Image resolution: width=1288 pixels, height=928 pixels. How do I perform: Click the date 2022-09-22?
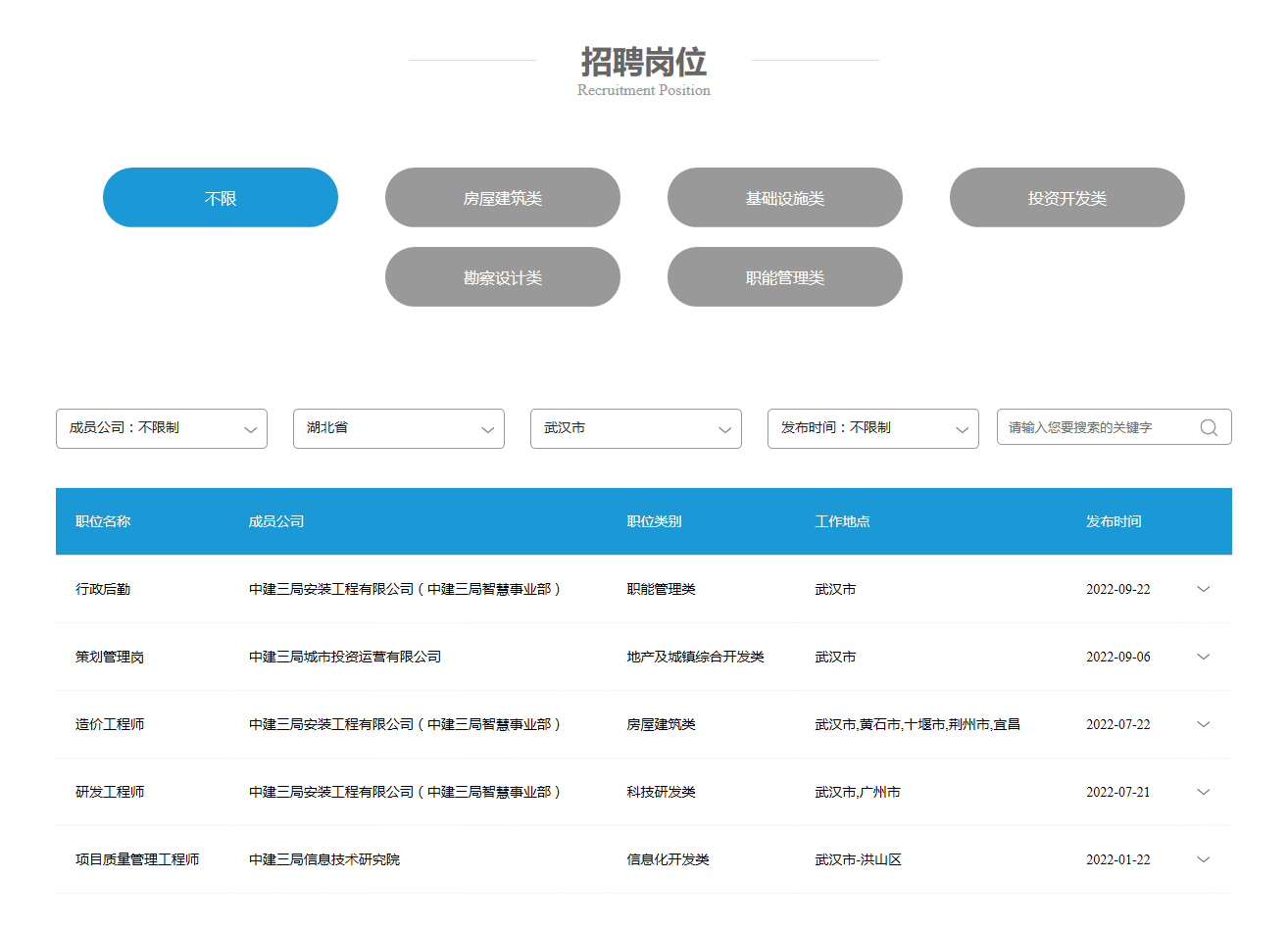[1118, 589]
